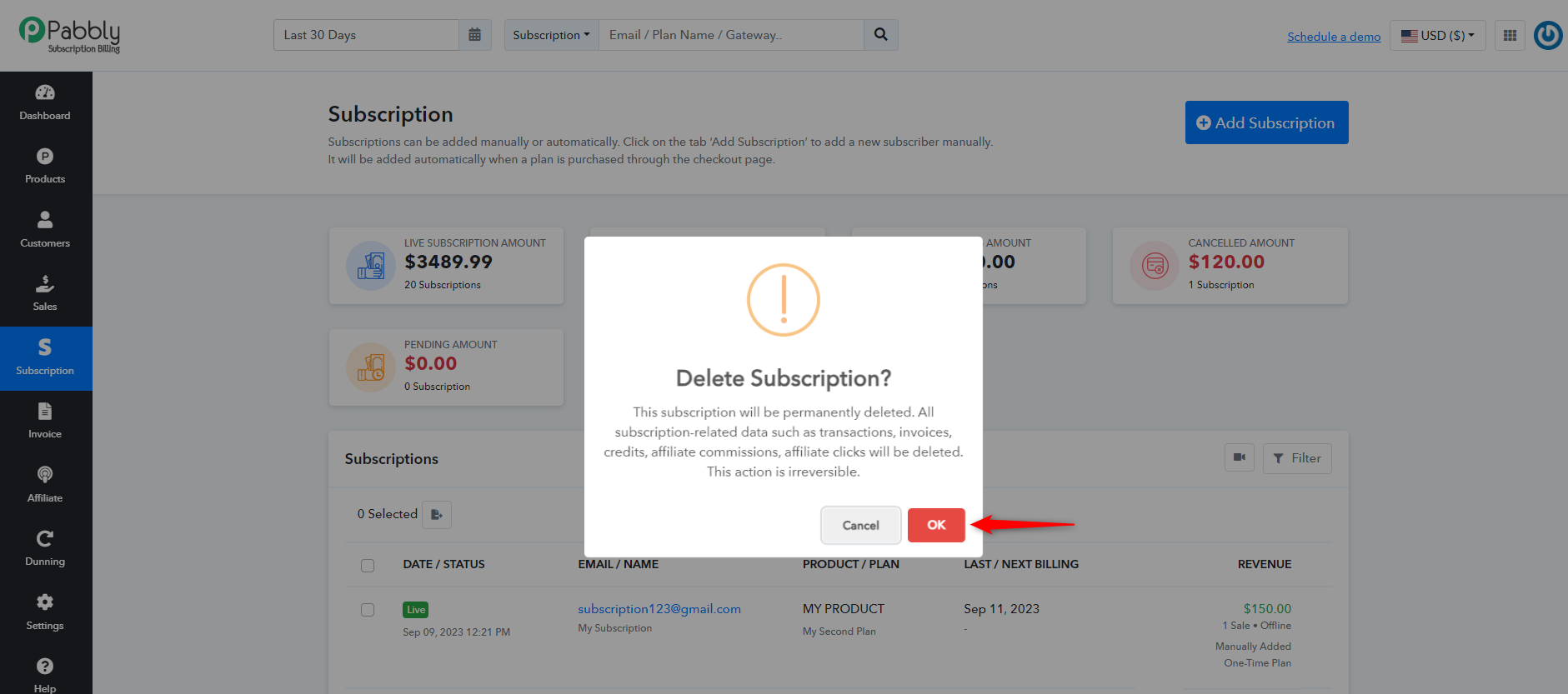
Task: Click the video camera icon near Filter
Action: (1240, 457)
